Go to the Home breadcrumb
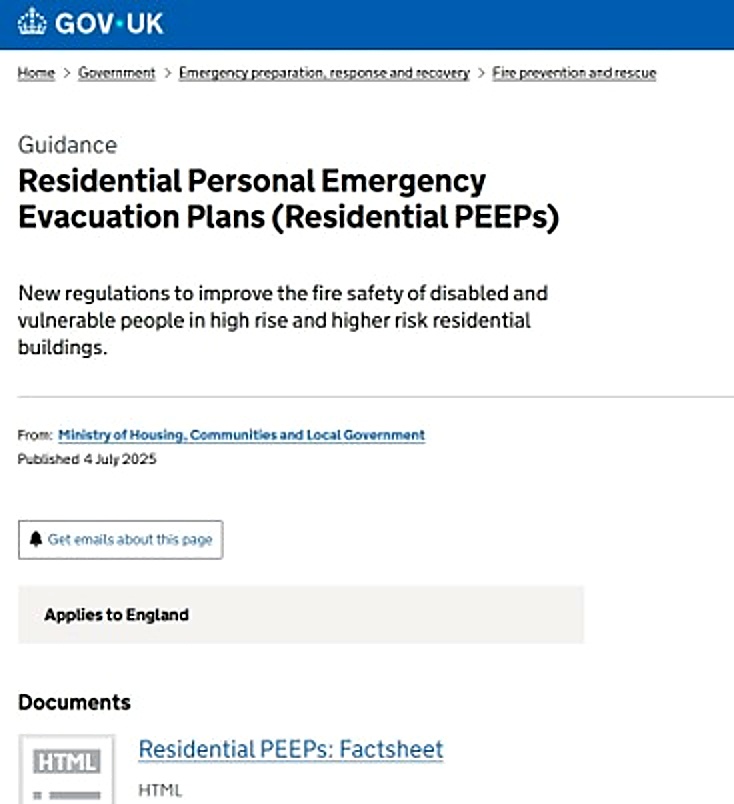This screenshot has height=804, width=734. tap(36, 73)
